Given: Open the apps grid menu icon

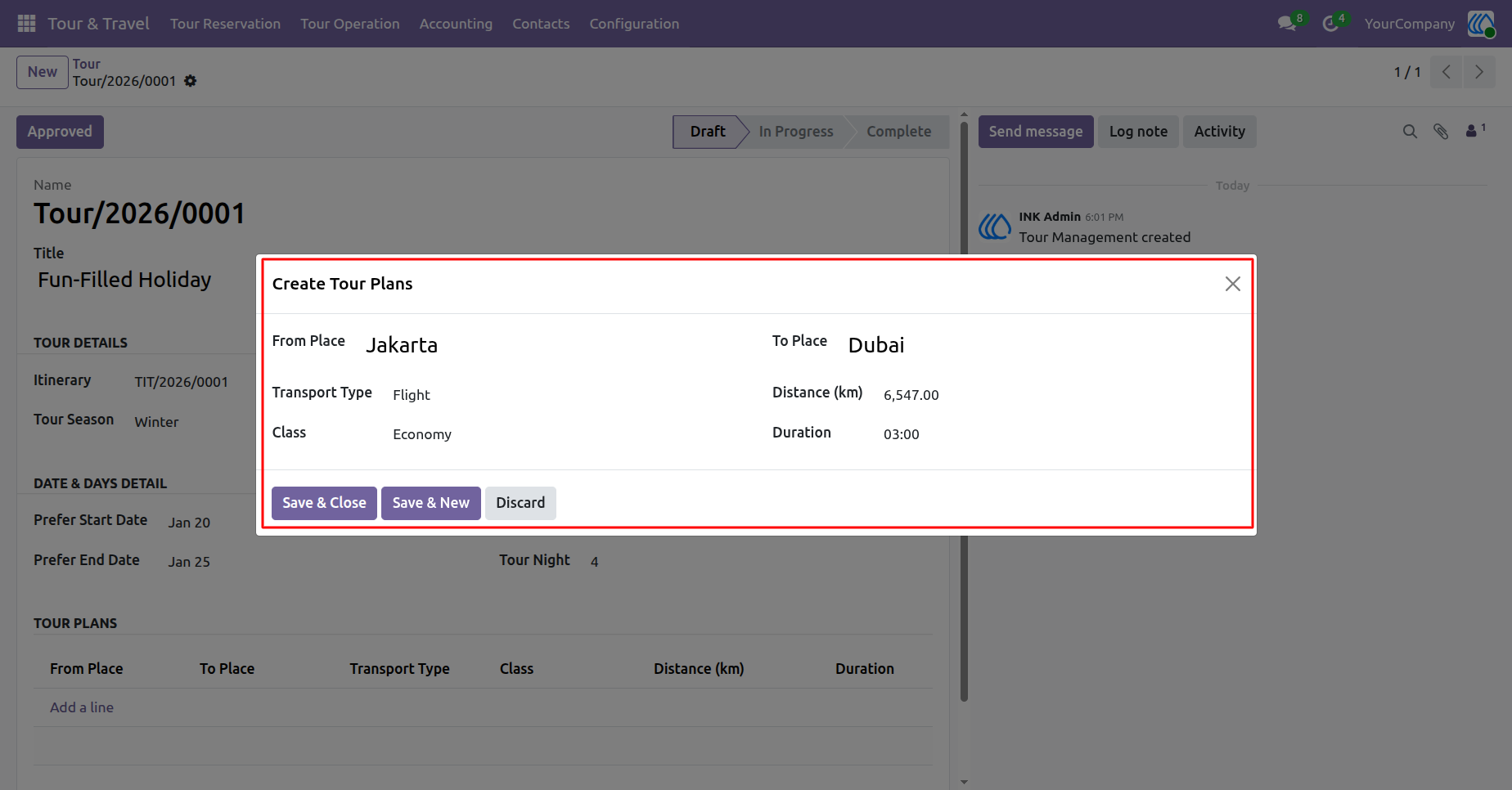Looking at the screenshot, I should (26, 24).
